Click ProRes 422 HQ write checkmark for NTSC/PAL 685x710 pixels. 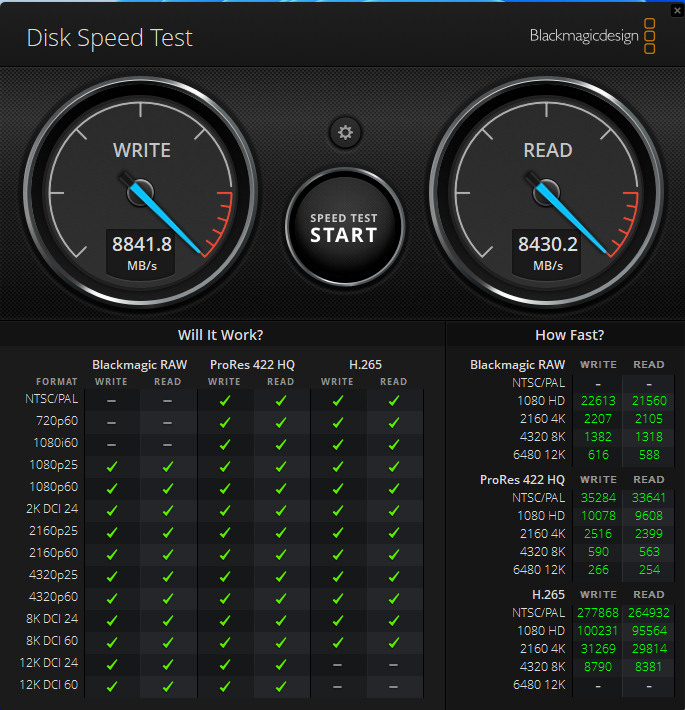coord(225,401)
